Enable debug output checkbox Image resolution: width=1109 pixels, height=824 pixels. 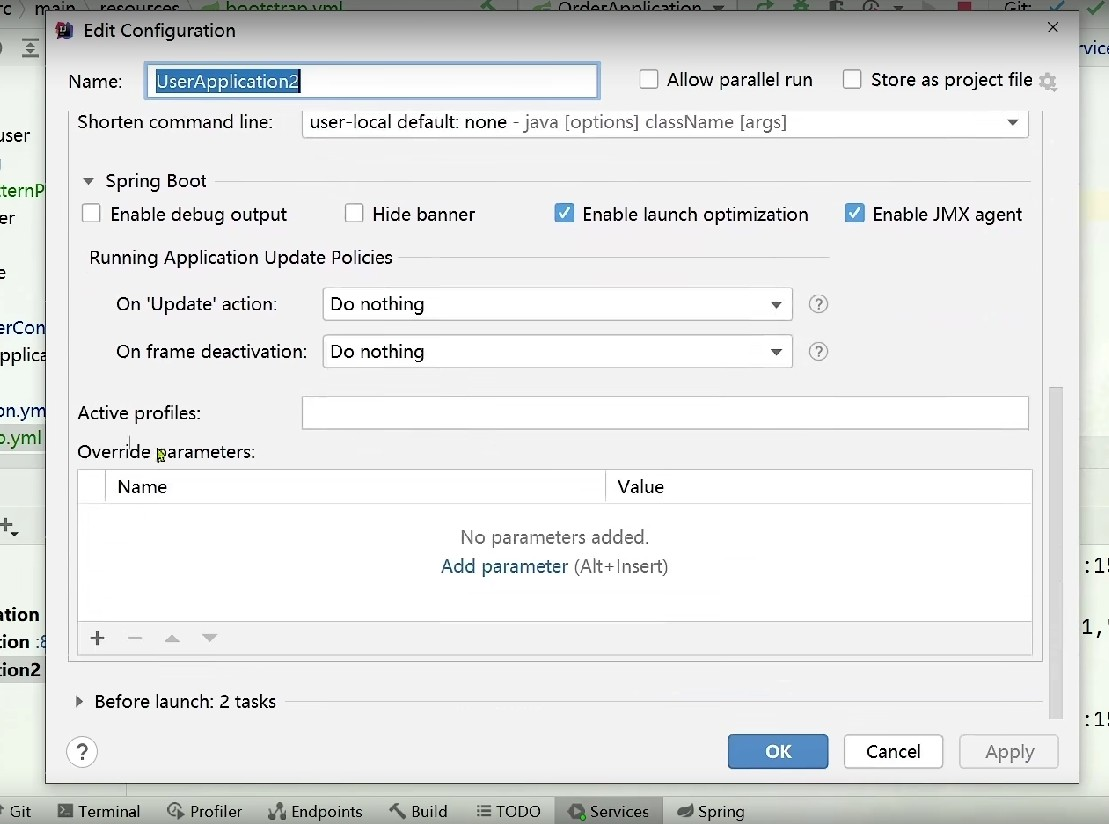91,214
